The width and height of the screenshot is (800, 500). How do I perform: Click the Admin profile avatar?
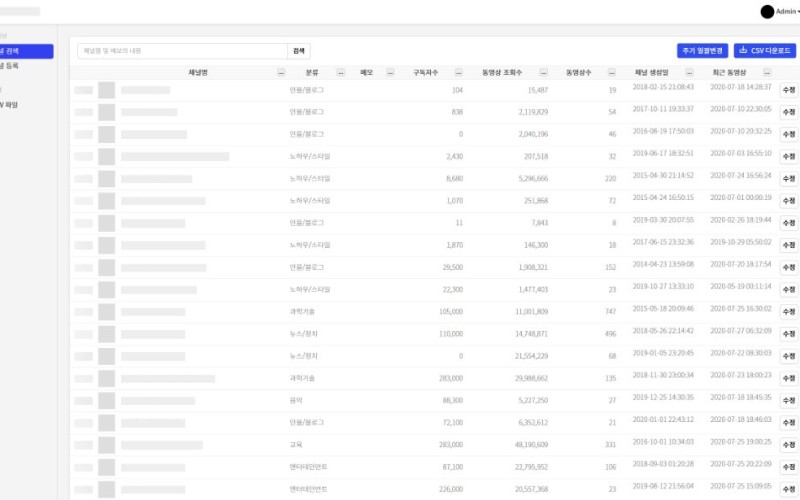click(767, 11)
